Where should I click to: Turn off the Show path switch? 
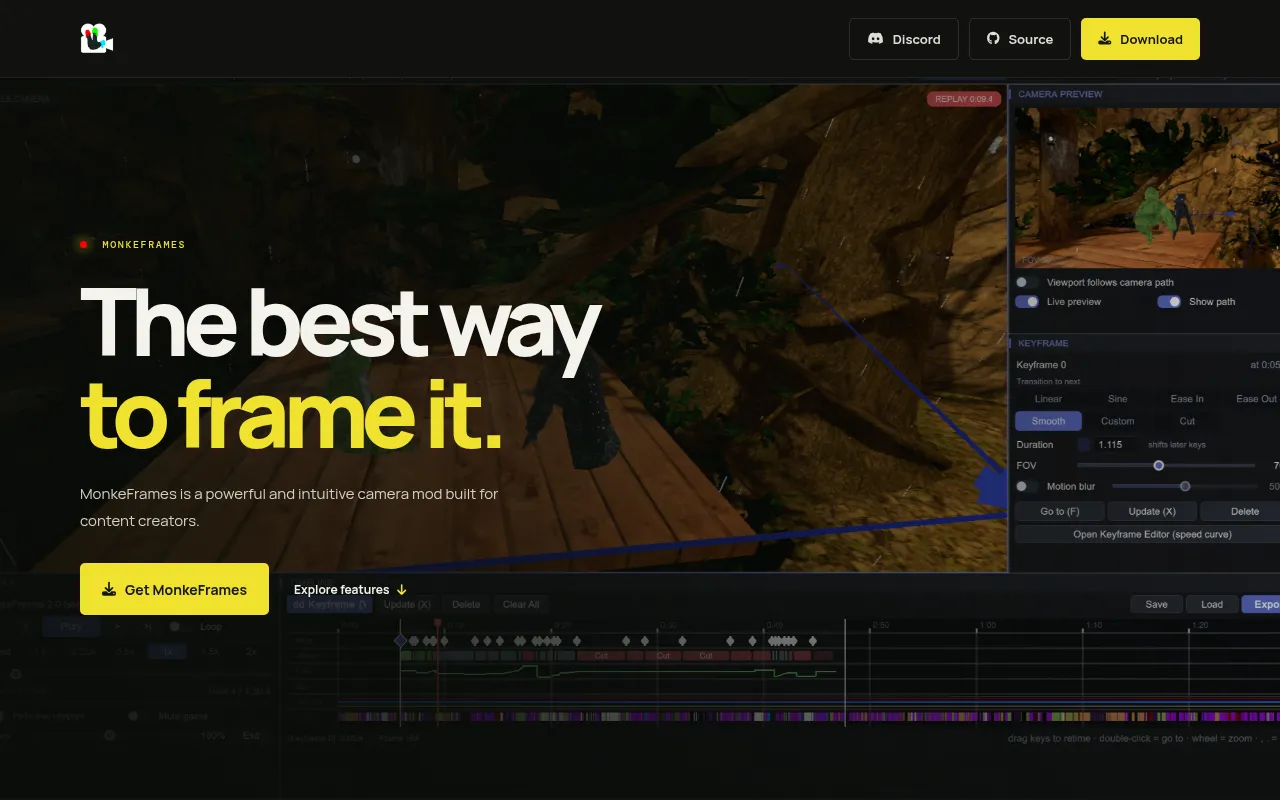point(1169,301)
